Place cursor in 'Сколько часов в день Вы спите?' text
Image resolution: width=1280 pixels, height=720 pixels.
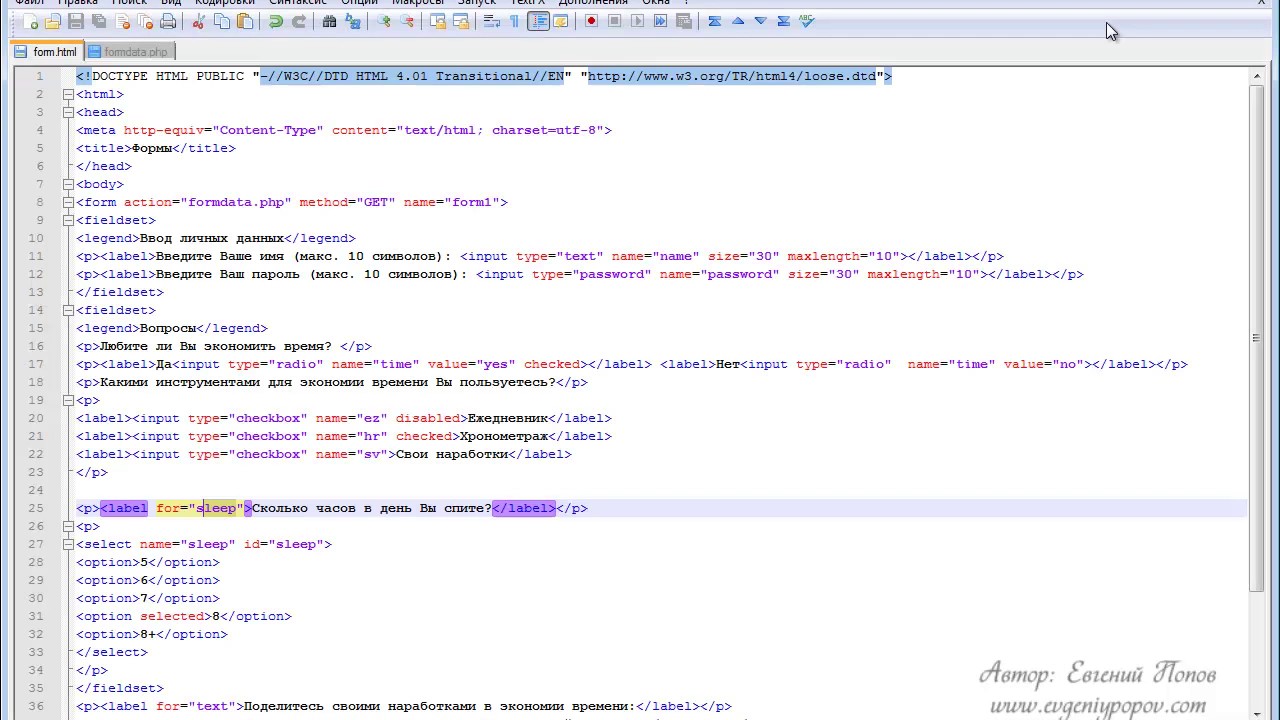pos(372,508)
